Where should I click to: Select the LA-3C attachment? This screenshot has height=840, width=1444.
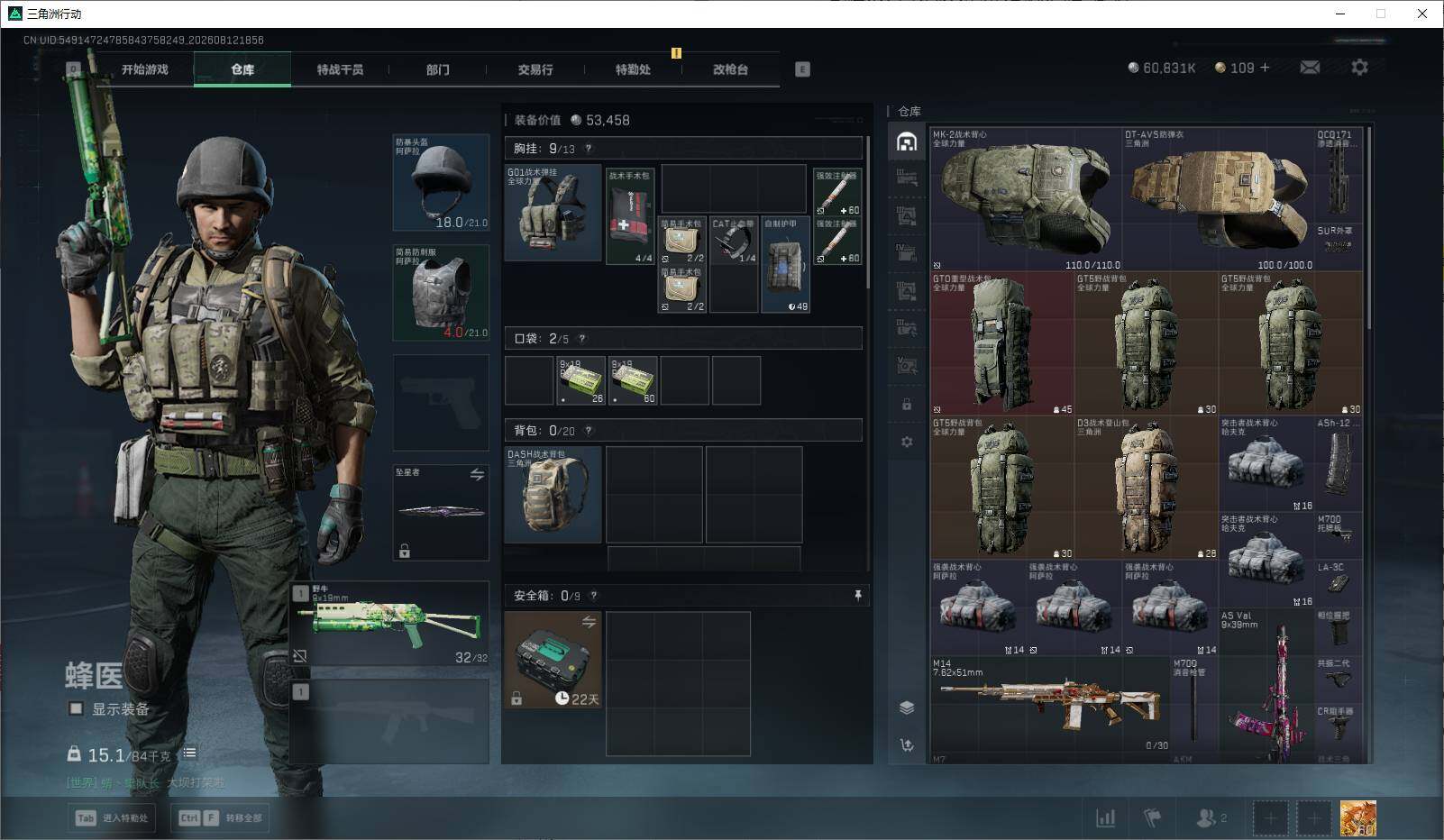1339,585
